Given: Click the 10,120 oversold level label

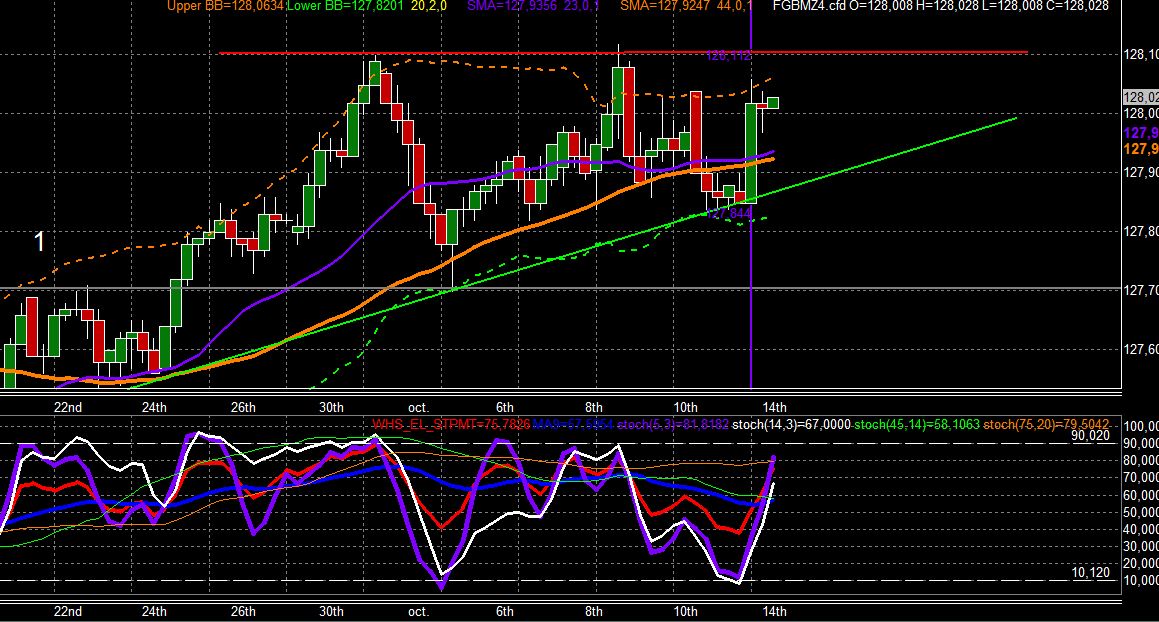Looking at the screenshot, I should click(1090, 572).
